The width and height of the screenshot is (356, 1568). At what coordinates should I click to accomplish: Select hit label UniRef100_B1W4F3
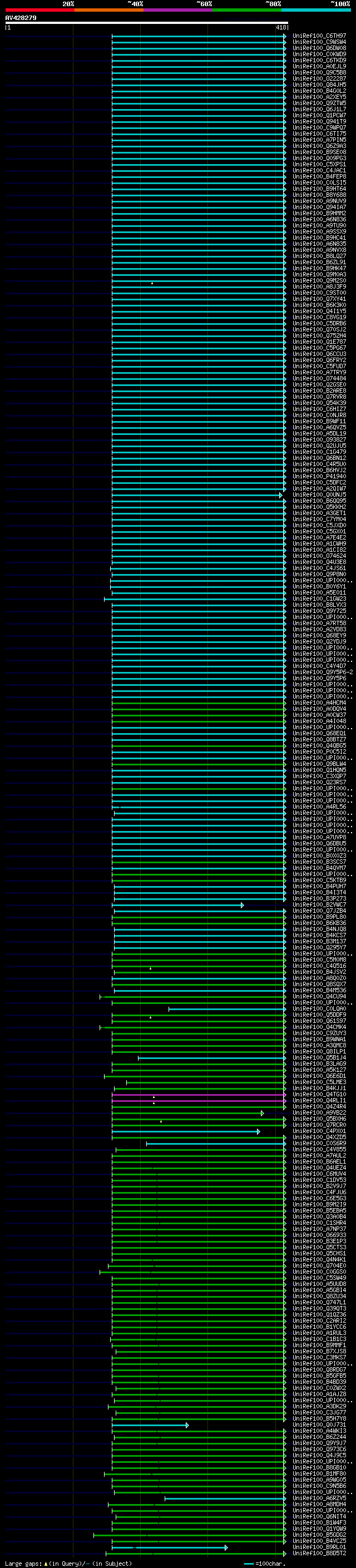(319, 1523)
